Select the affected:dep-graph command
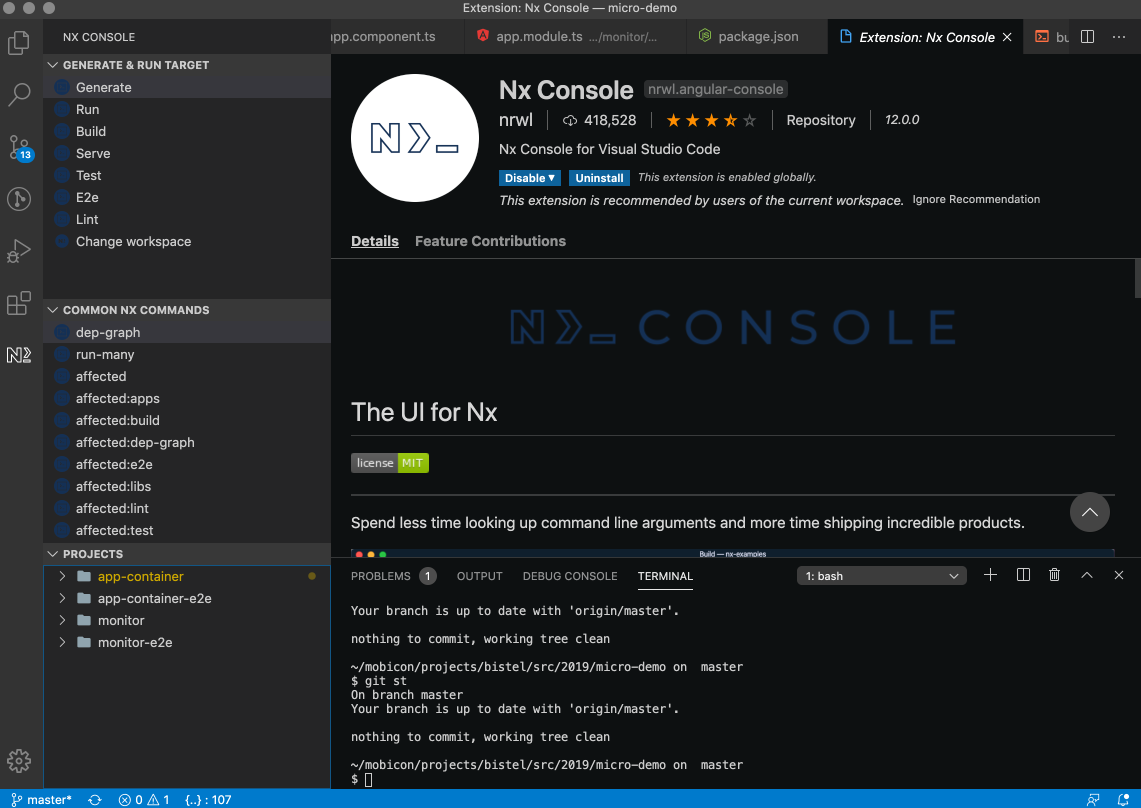Viewport: 1141px width, 808px height. point(186,443)
